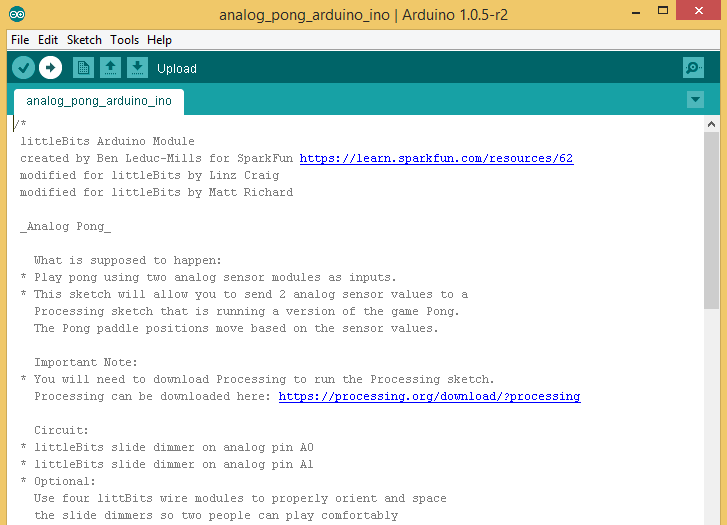Click the comment opener "/*" on the first line
This screenshot has height=525, width=727.
click(20, 124)
